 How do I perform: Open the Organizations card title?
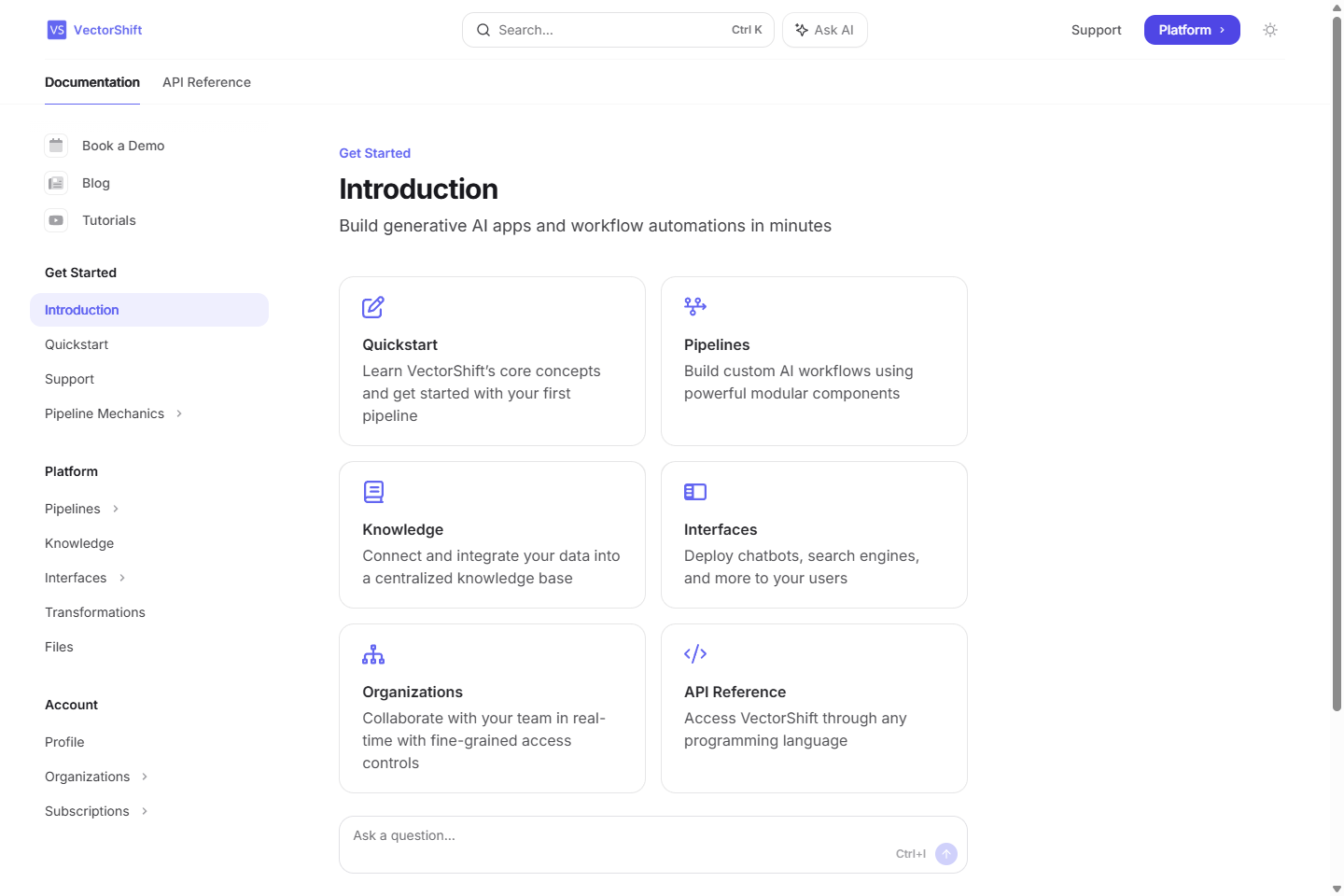[413, 692]
